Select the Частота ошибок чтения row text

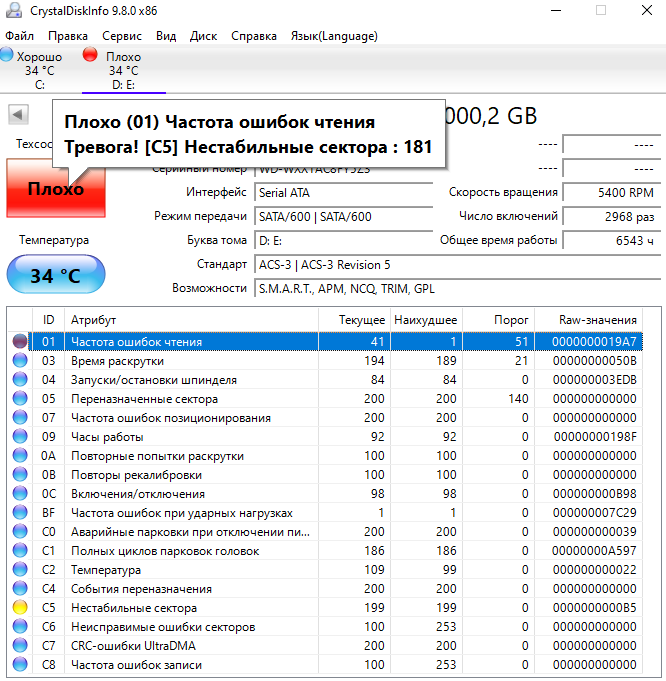(x=136, y=342)
